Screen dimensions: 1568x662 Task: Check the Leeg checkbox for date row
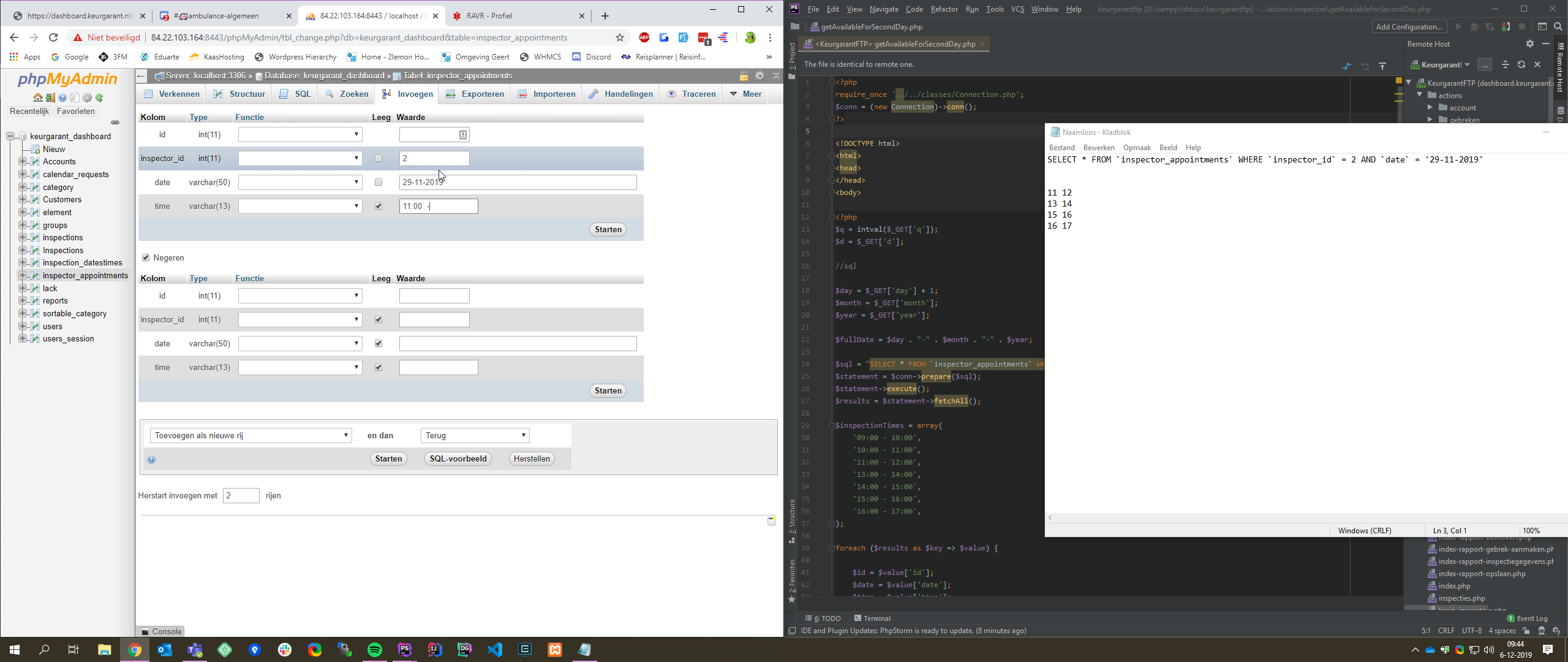pyautogui.click(x=378, y=182)
